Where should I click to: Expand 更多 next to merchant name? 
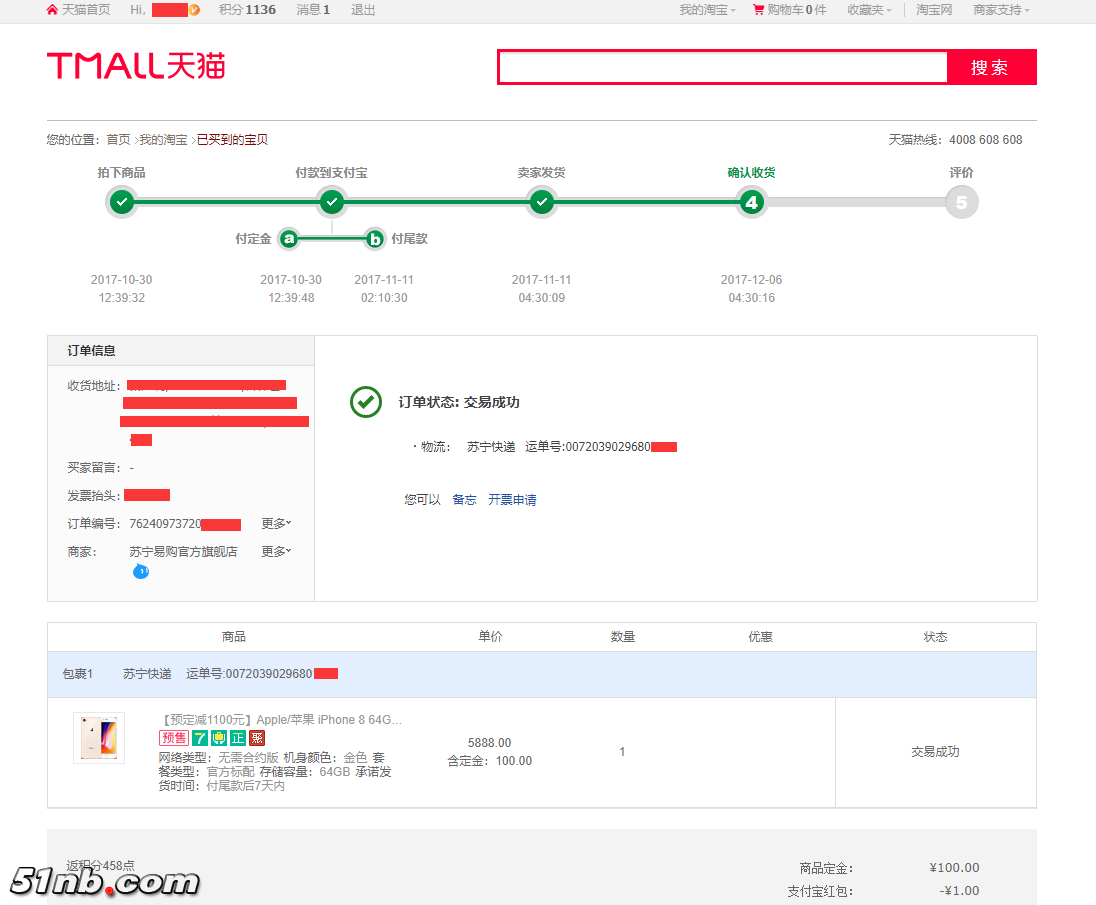click(x=276, y=552)
